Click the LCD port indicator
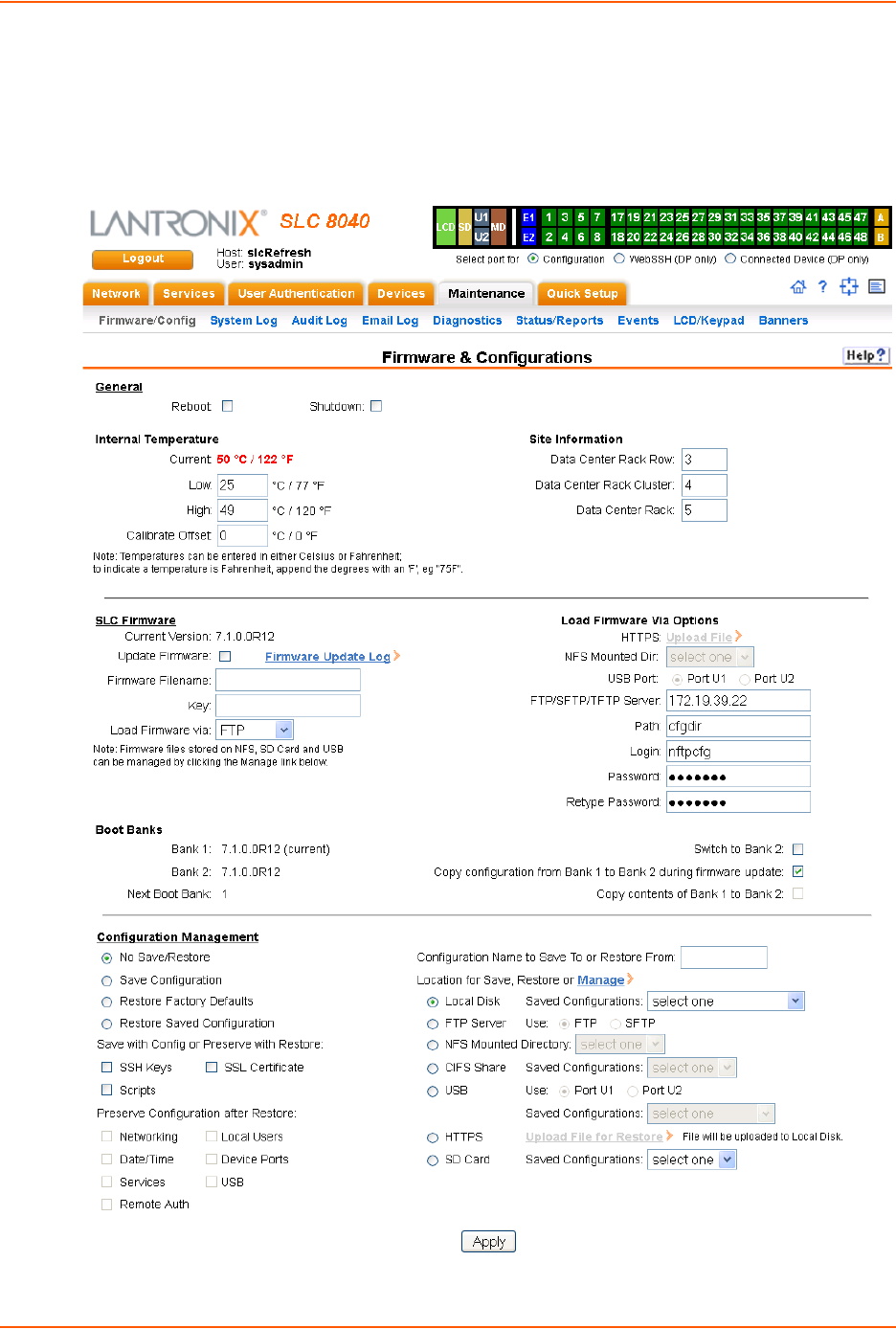Screen dimensions: 896x1329 (445, 228)
